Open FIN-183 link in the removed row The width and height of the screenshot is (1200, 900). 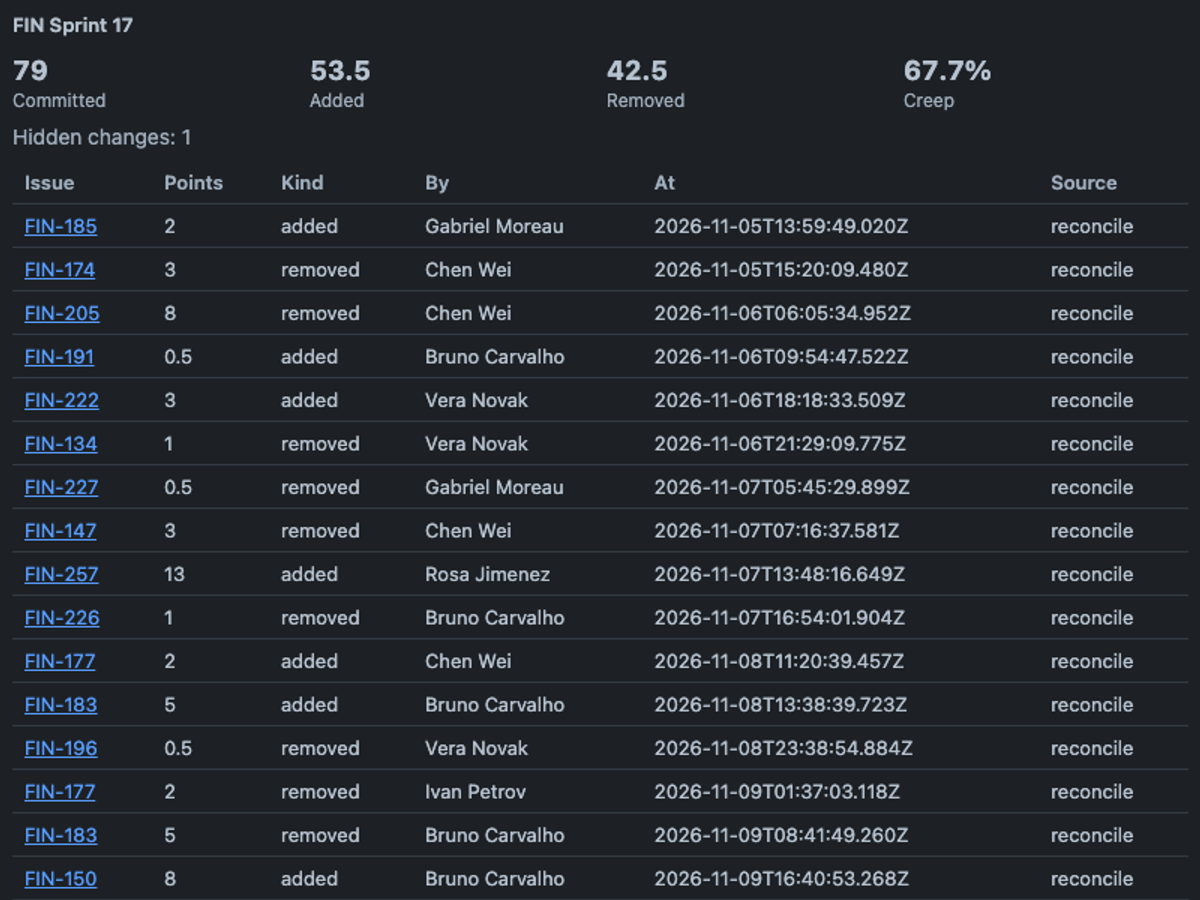click(x=61, y=835)
